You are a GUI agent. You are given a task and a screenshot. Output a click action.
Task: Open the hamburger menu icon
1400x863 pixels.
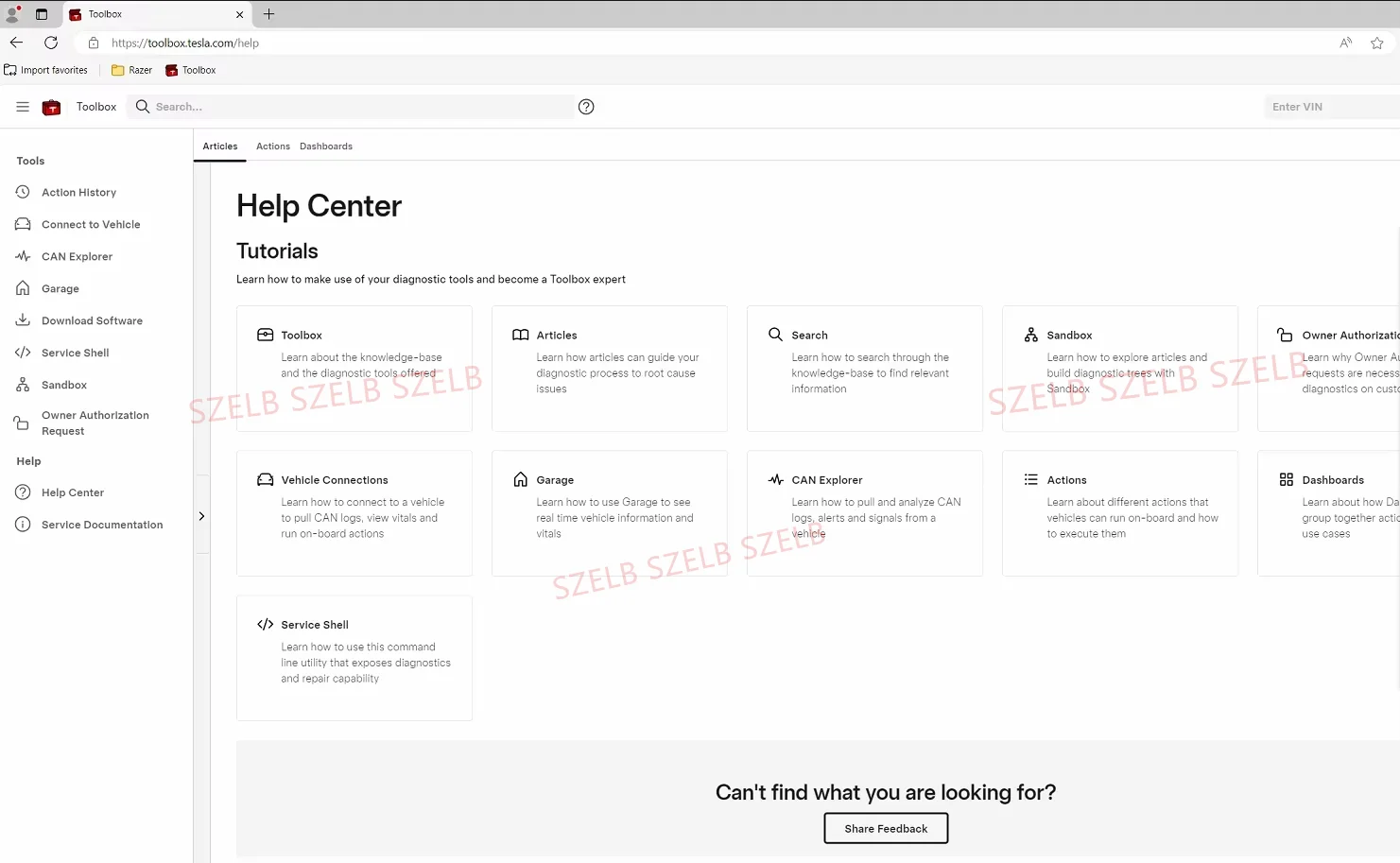[x=23, y=107]
